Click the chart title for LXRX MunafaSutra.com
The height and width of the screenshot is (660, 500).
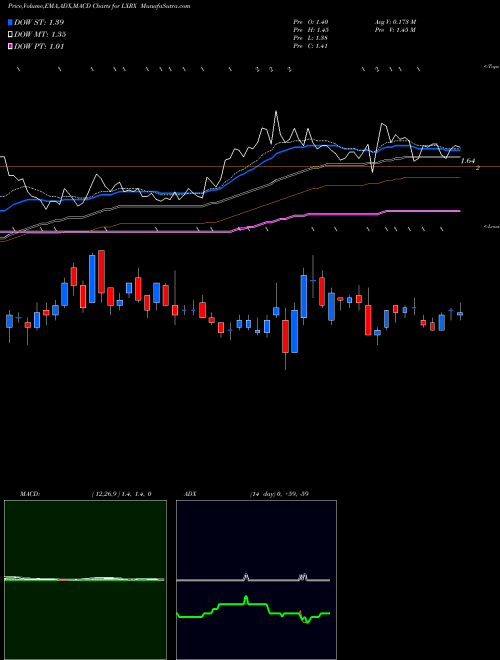tap(99, 6)
